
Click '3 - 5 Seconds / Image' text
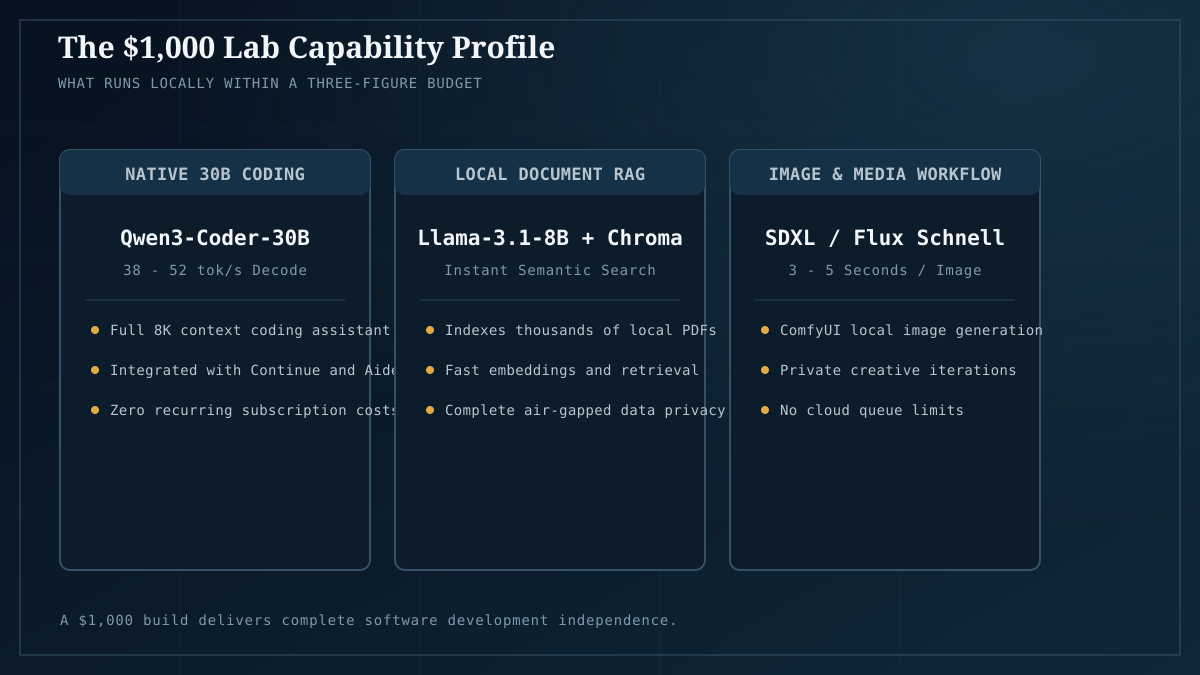(885, 270)
